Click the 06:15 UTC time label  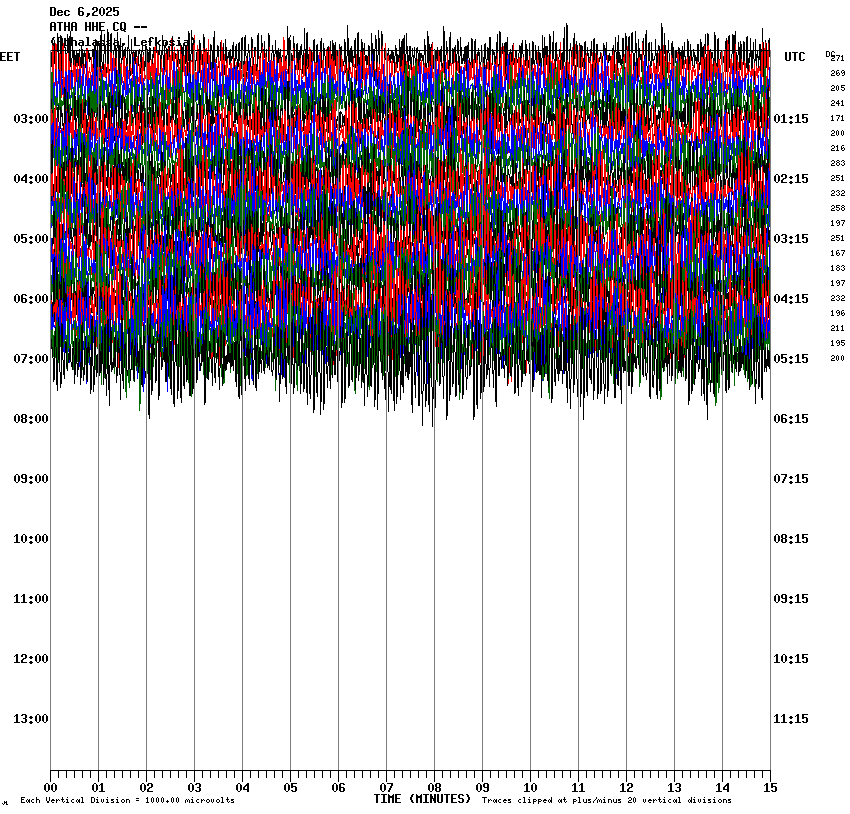(791, 419)
